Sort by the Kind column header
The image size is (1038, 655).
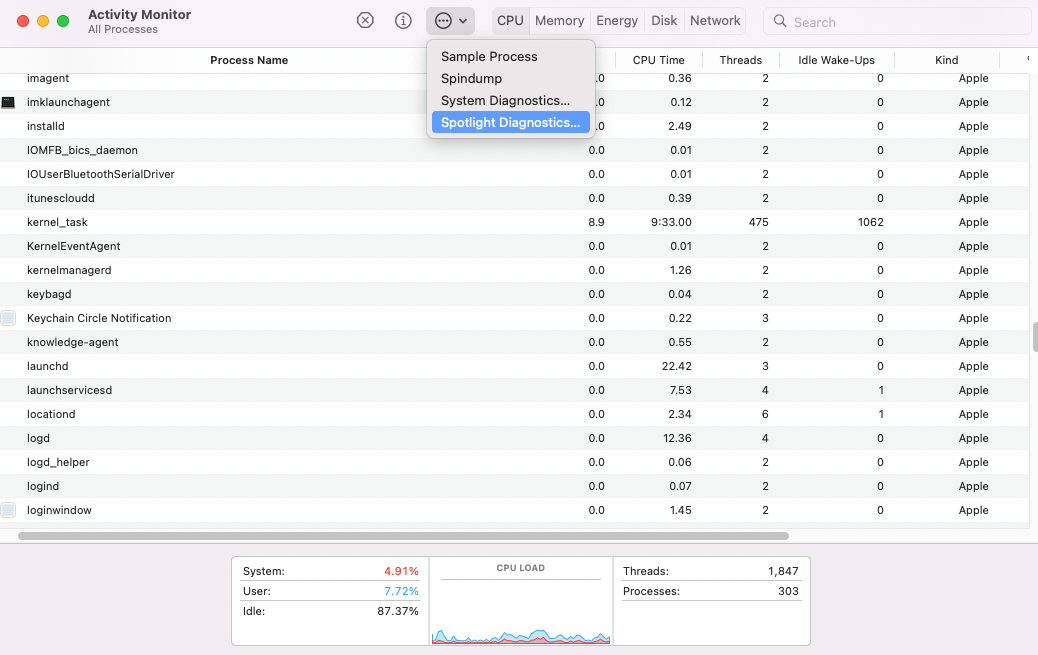(947, 60)
